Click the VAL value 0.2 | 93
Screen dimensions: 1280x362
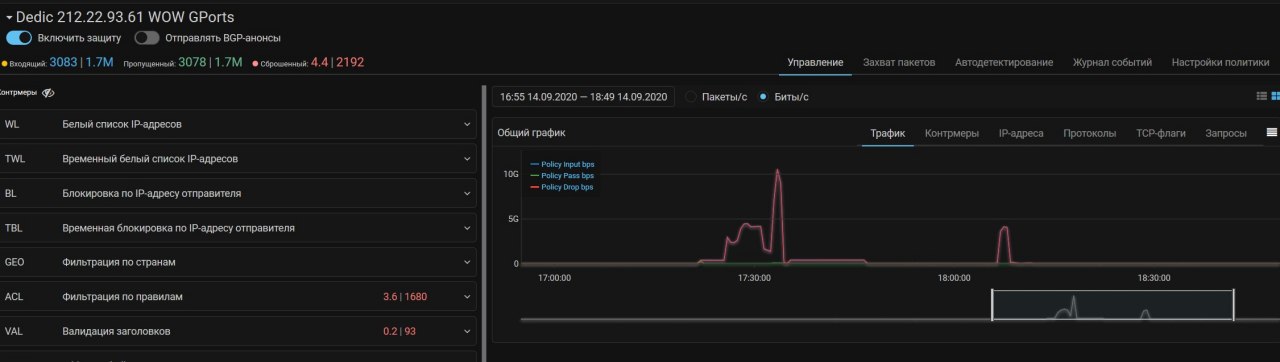pos(399,331)
